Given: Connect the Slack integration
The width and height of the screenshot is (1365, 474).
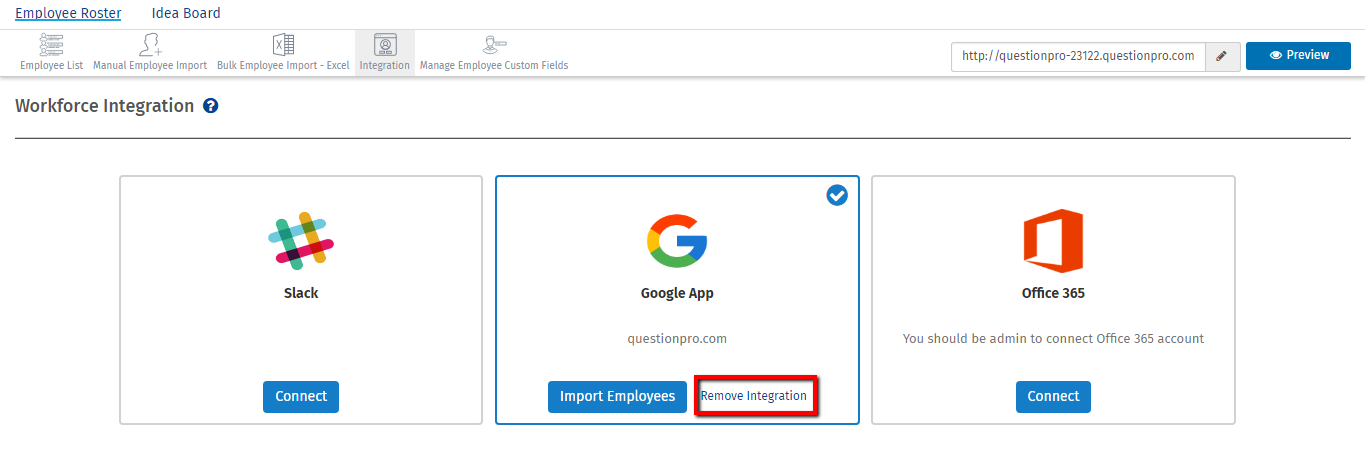Looking at the screenshot, I should (301, 396).
